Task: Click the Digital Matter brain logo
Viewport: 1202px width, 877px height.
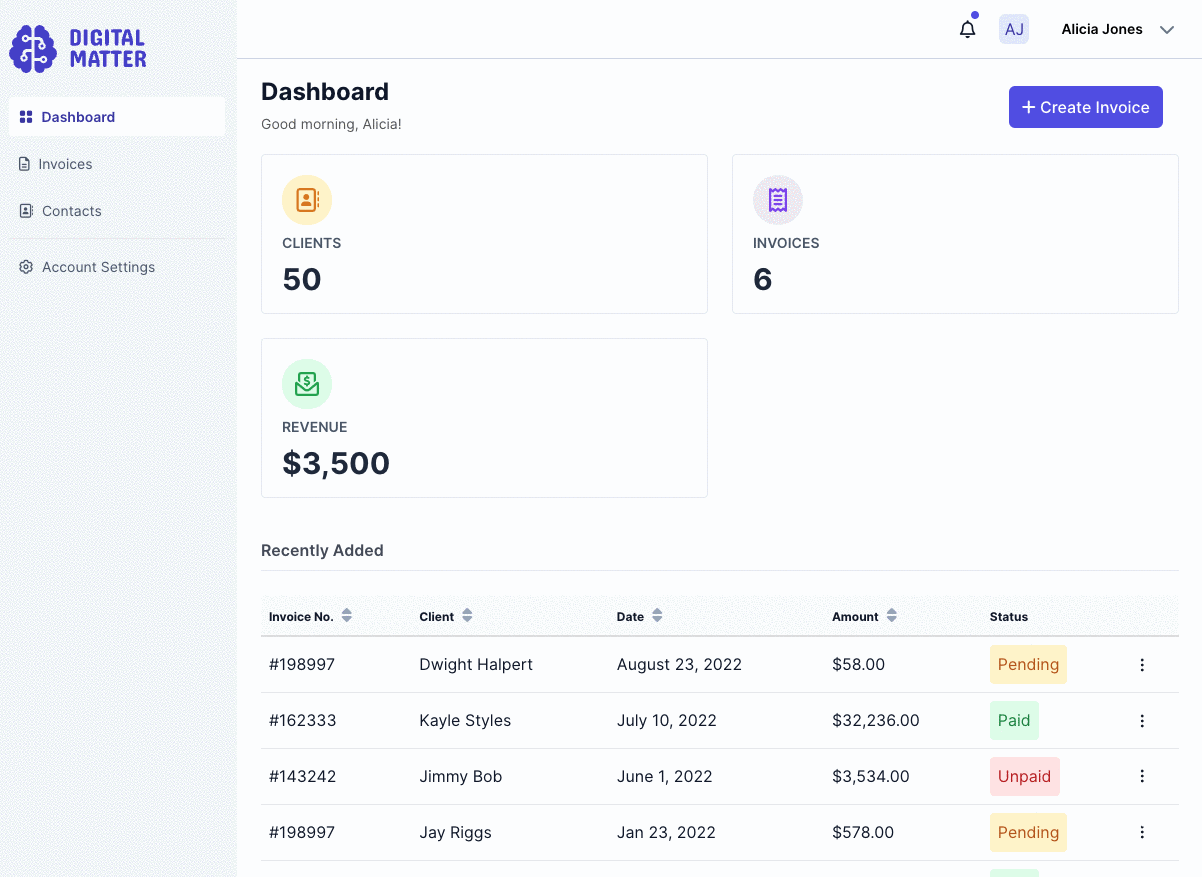Action: 33,49
